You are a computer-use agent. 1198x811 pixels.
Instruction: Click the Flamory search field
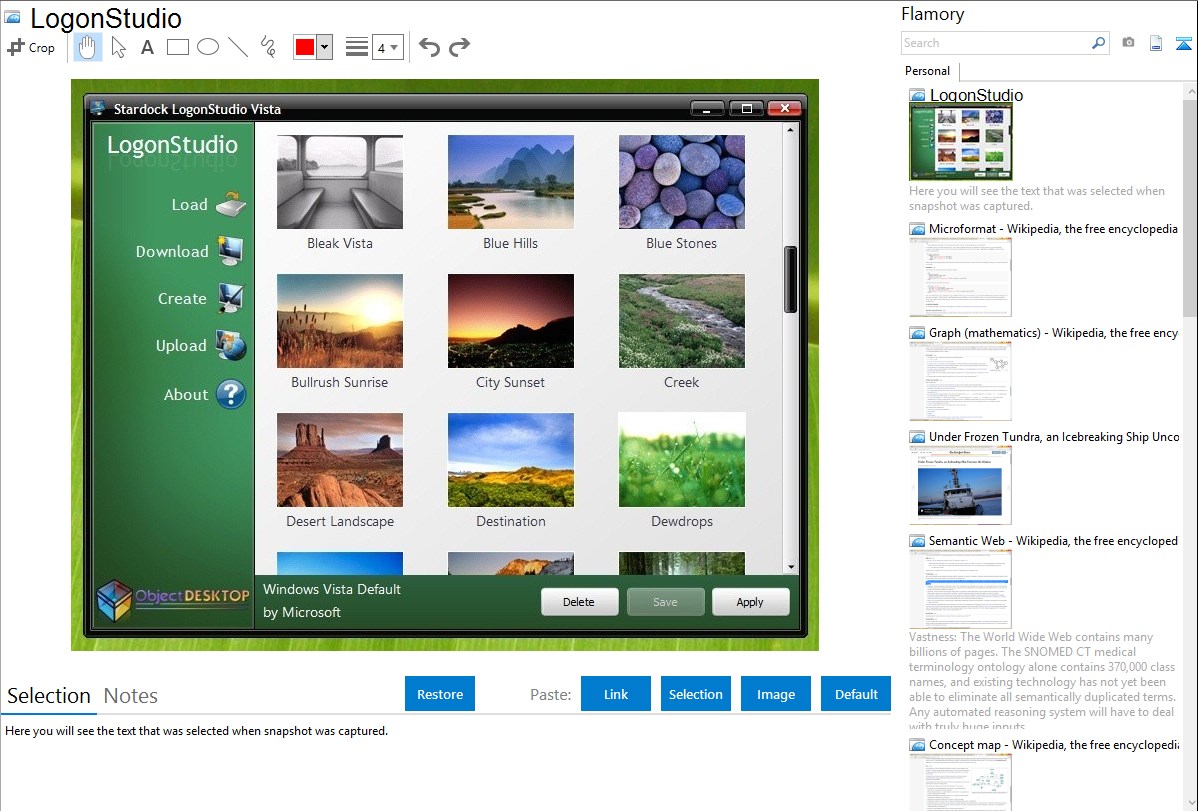tap(995, 43)
